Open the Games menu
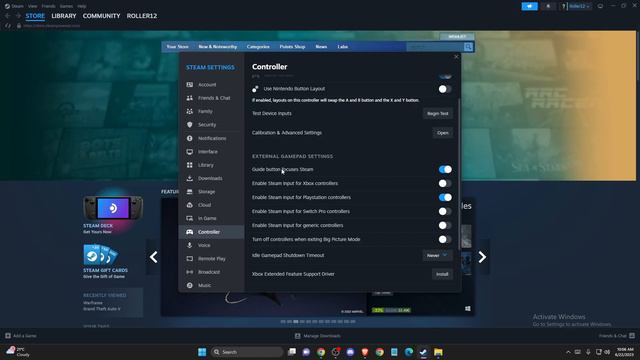Viewport: 640px width, 360px height. coord(66,6)
